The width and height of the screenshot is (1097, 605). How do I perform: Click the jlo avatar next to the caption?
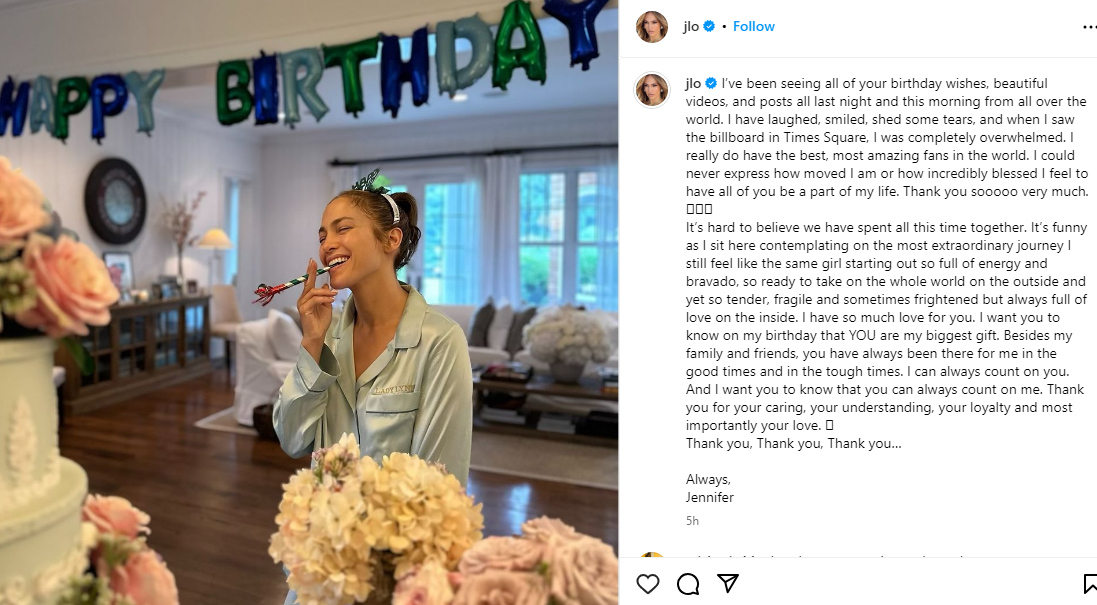(652, 90)
